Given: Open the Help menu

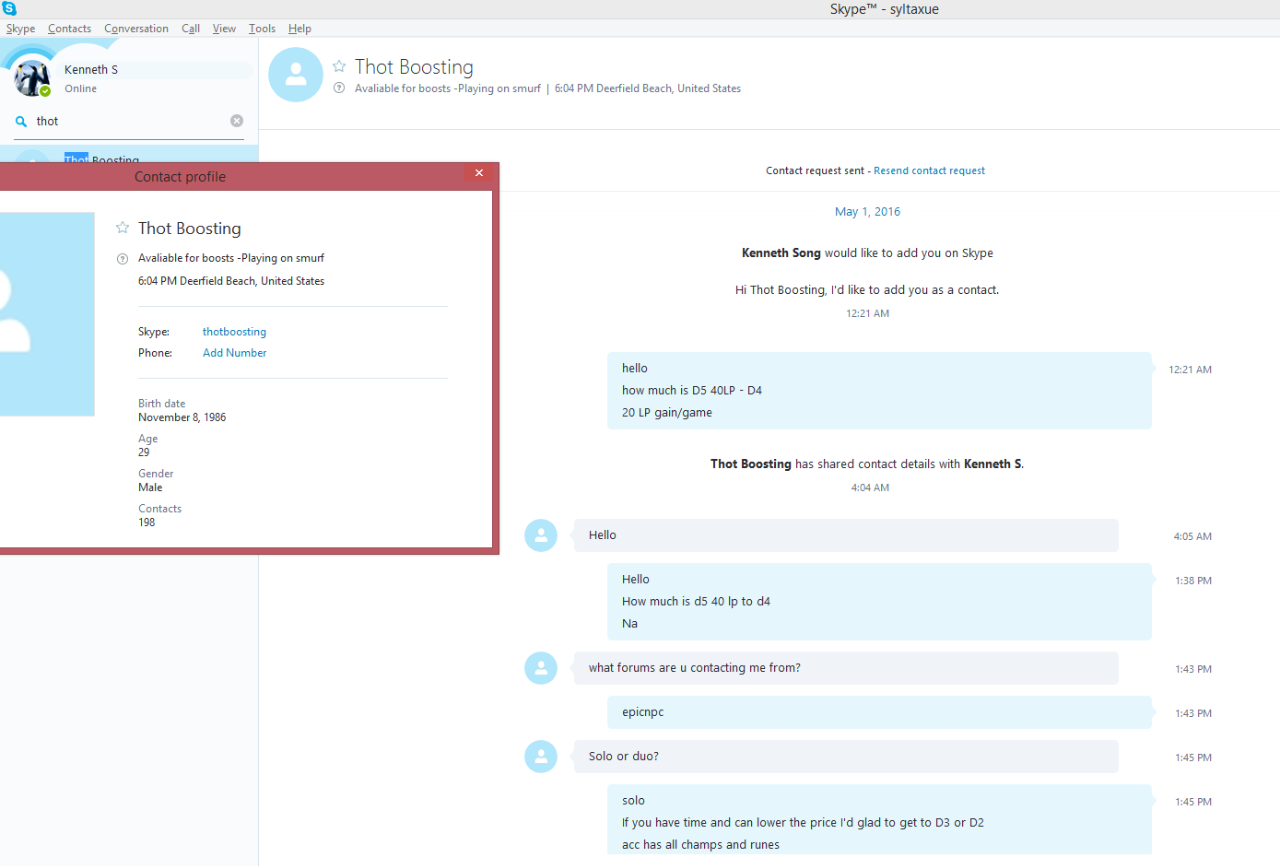Looking at the screenshot, I should pyautogui.click(x=299, y=29).
